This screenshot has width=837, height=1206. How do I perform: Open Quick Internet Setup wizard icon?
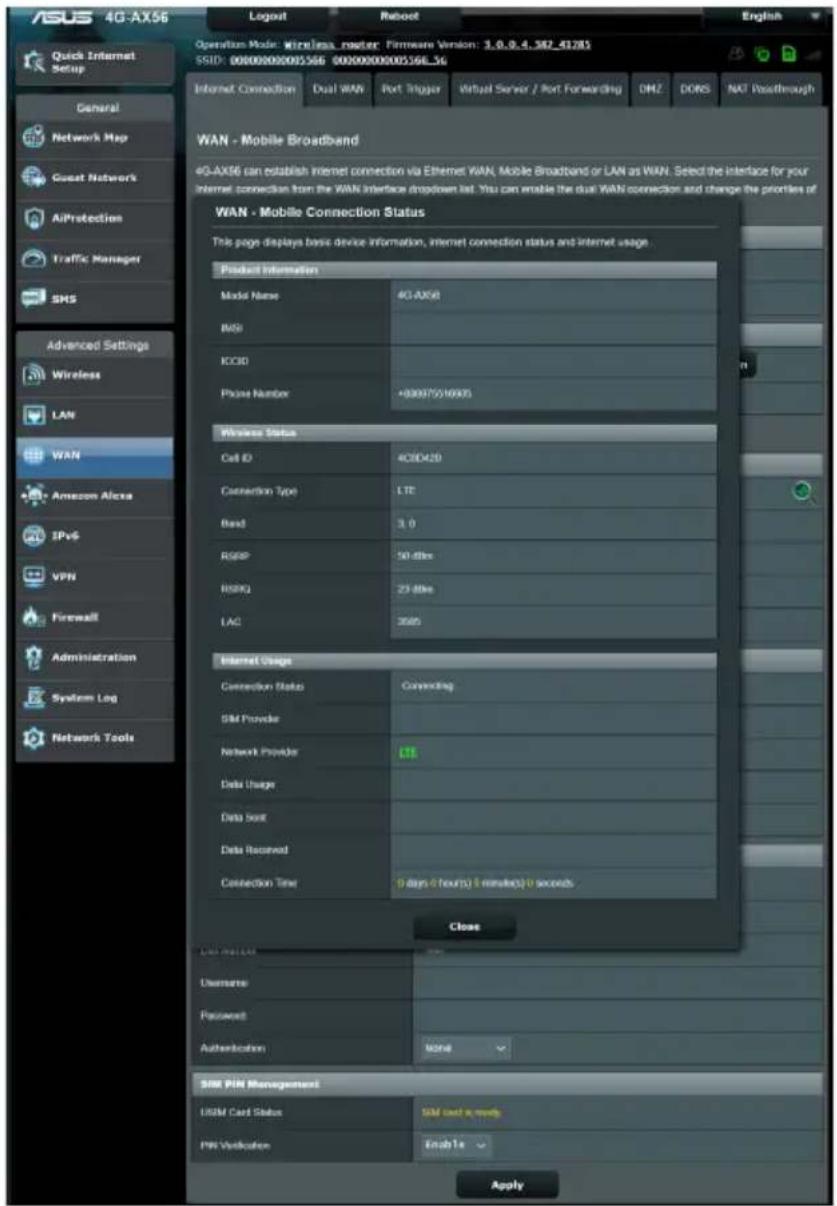tap(32, 62)
